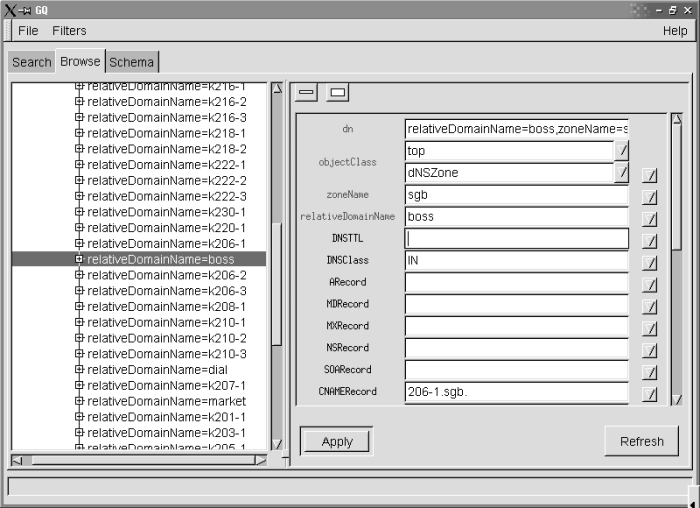Expand the relativeDomainName=dial tree node
Screen dimensions: 700x508
[x=79, y=369]
